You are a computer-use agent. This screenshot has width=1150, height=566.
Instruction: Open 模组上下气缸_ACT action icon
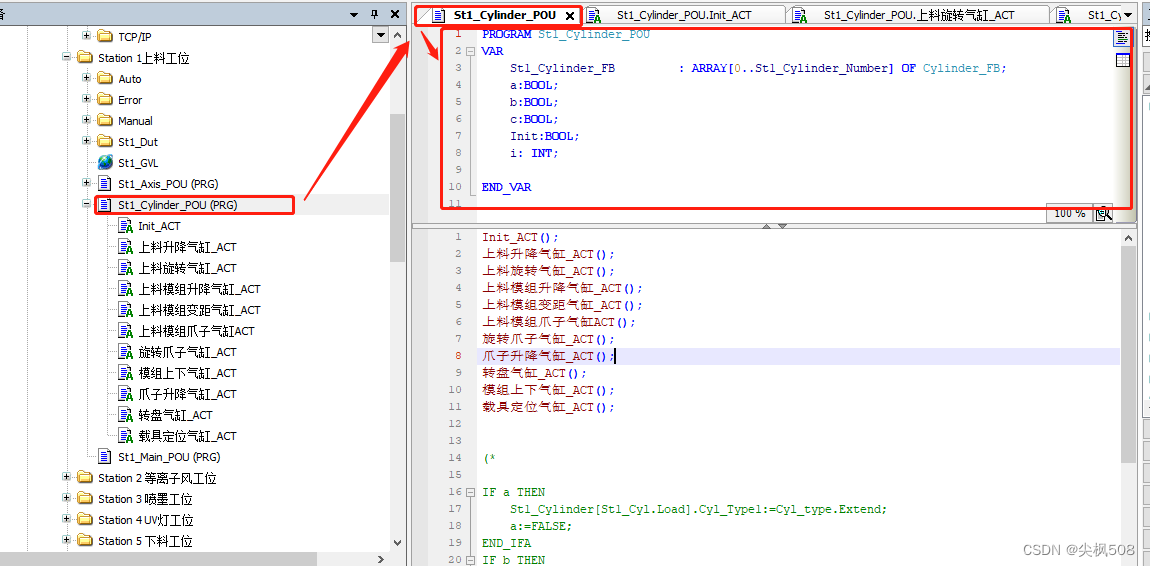click(125, 373)
